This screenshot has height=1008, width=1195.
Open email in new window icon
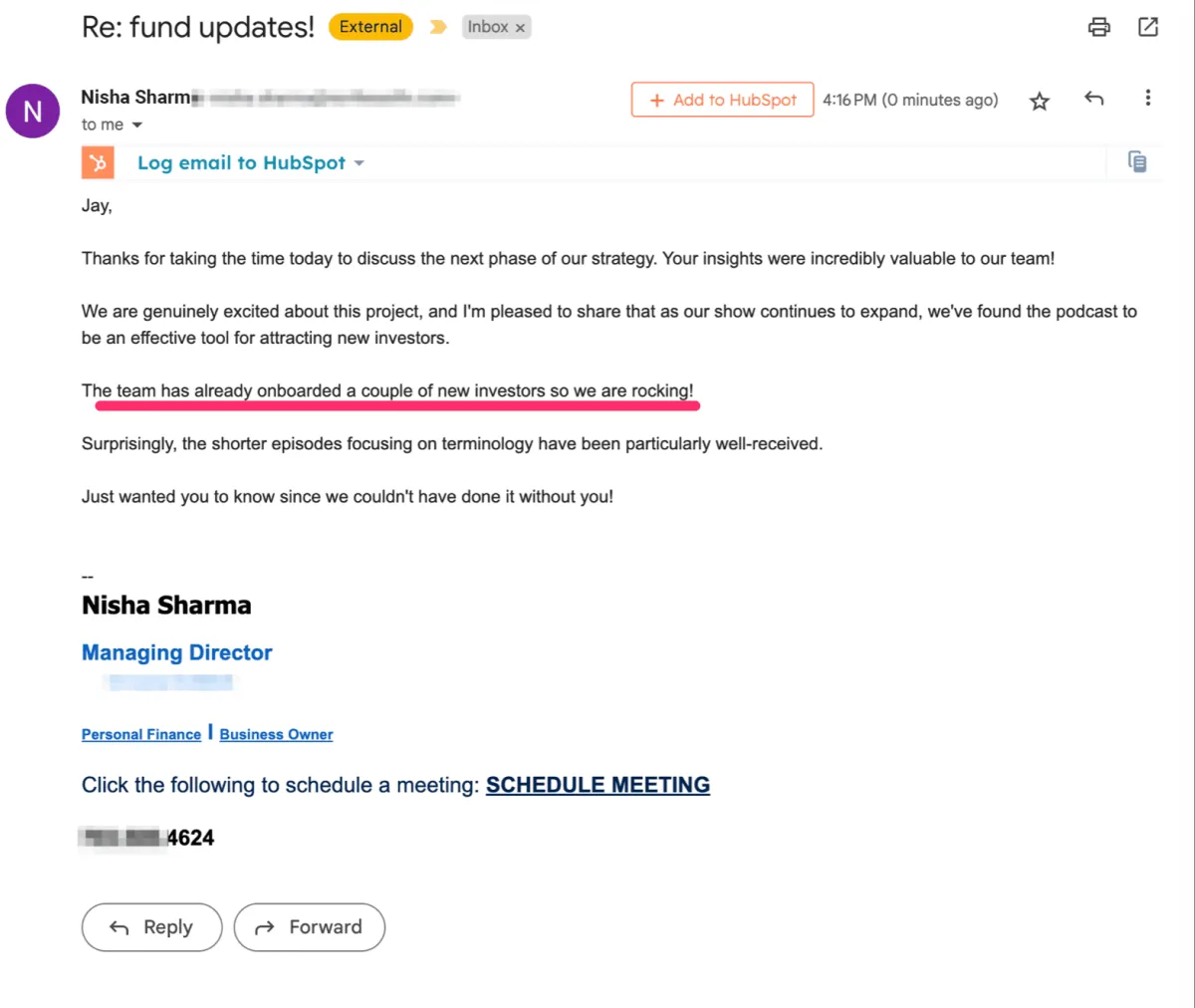[x=1148, y=27]
